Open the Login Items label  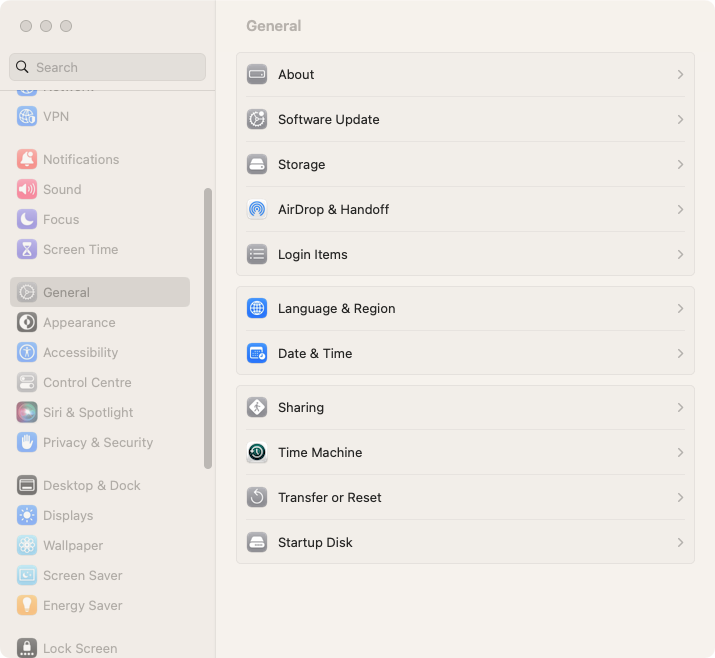[x=313, y=254]
